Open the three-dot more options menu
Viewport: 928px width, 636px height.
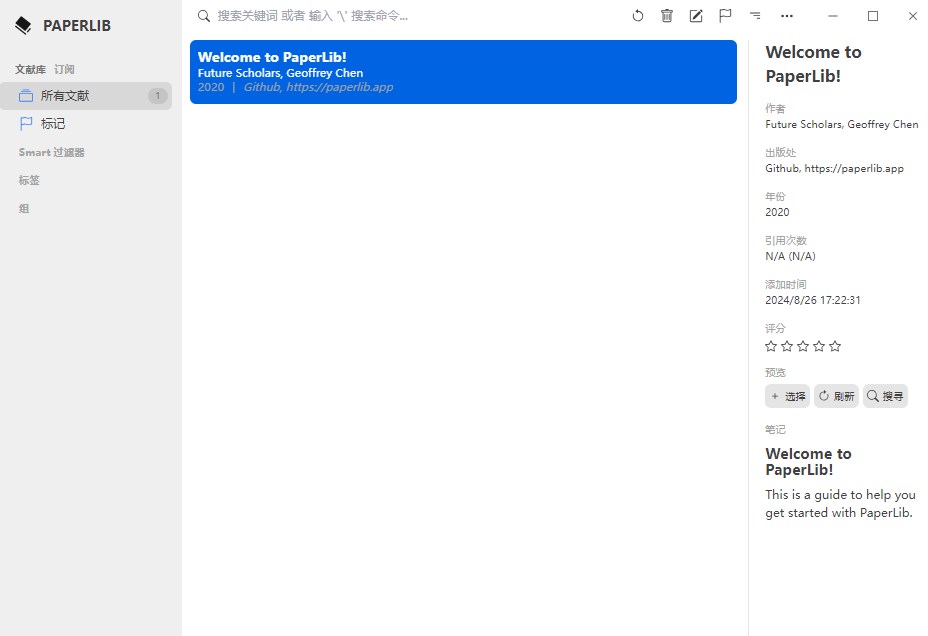[787, 16]
